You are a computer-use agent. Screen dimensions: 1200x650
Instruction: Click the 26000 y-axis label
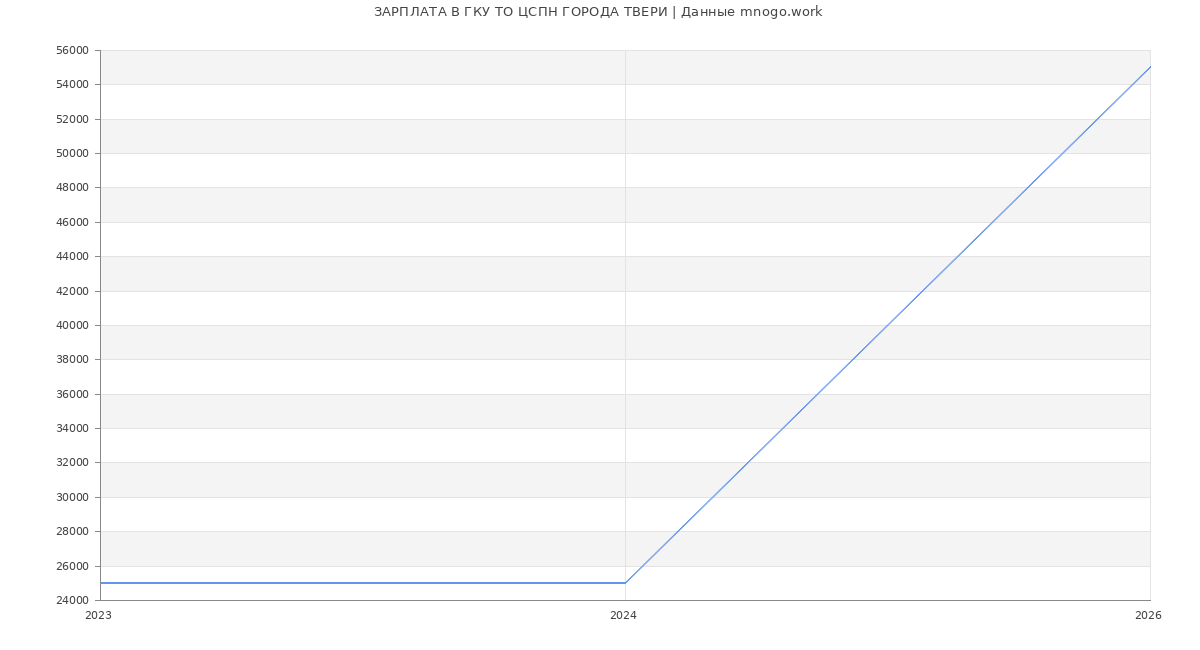point(73,566)
